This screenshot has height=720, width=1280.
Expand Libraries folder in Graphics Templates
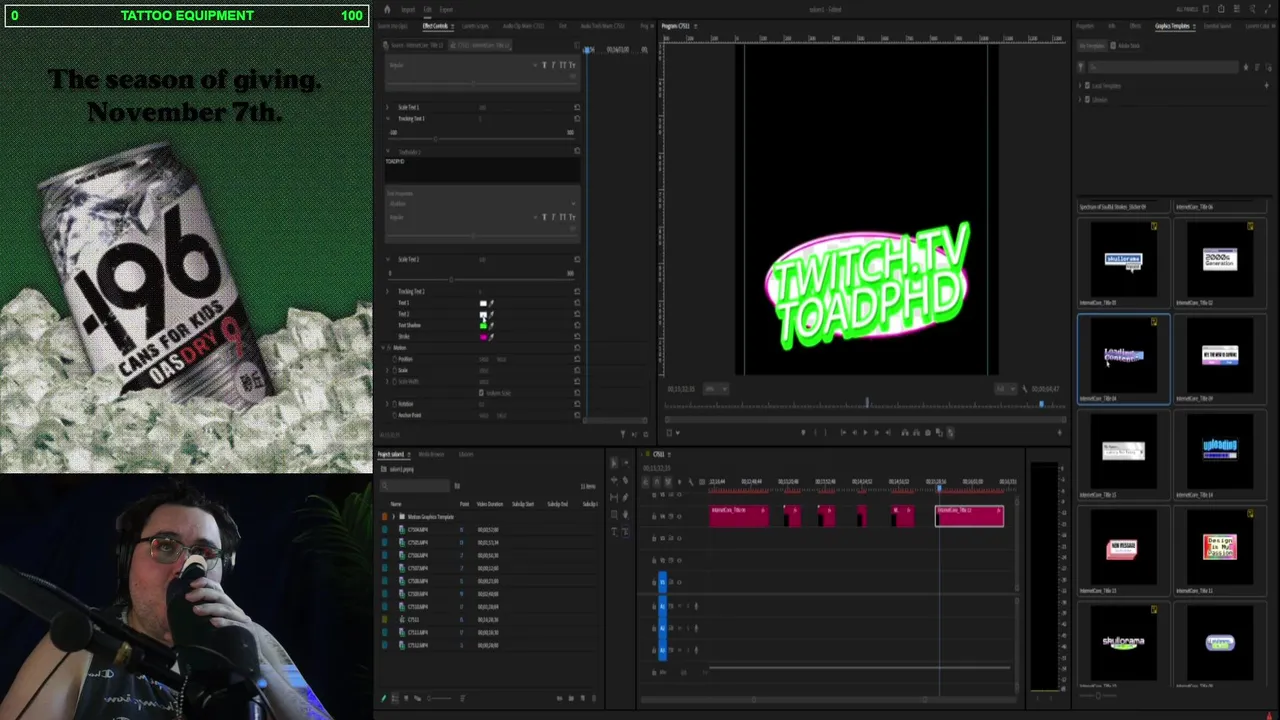tap(1081, 100)
